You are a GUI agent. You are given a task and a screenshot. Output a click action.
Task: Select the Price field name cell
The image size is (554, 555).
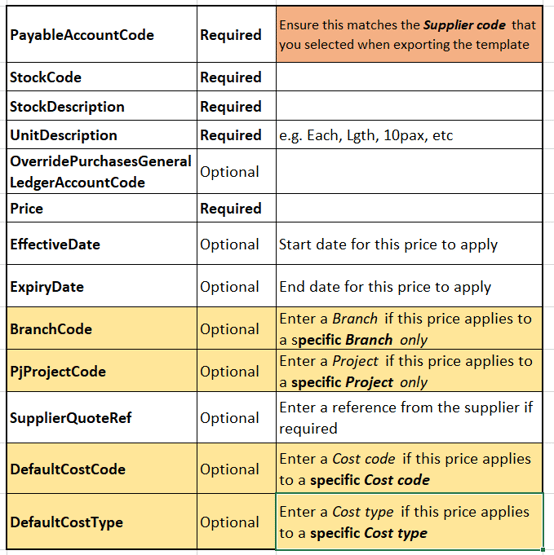102,208
